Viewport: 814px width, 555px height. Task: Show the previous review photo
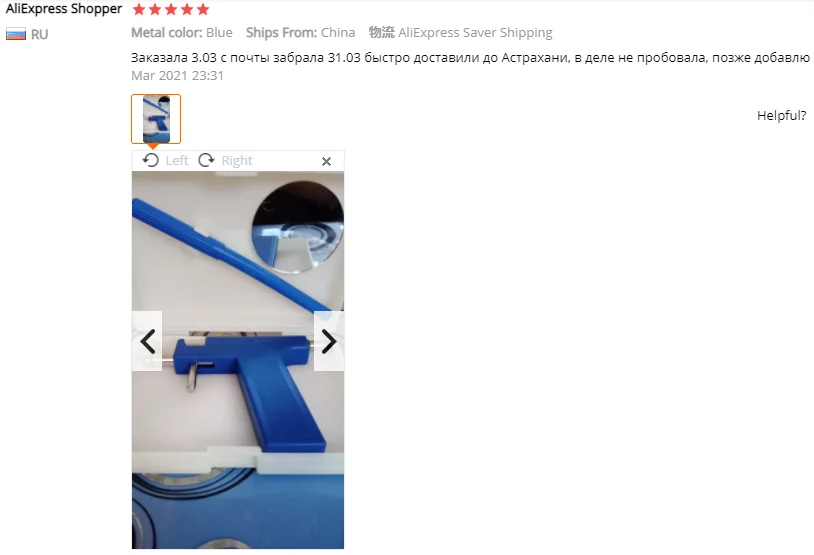147,341
